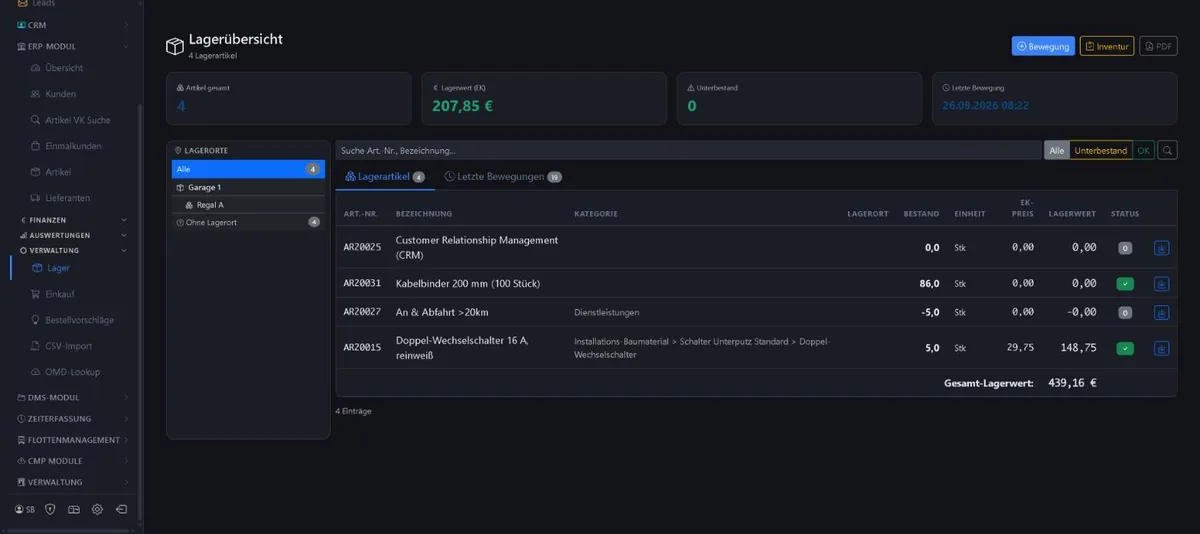Image resolution: width=1200 pixels, height=534 pixels.
Task: Click article number AR20031
Action: (362, 284)
